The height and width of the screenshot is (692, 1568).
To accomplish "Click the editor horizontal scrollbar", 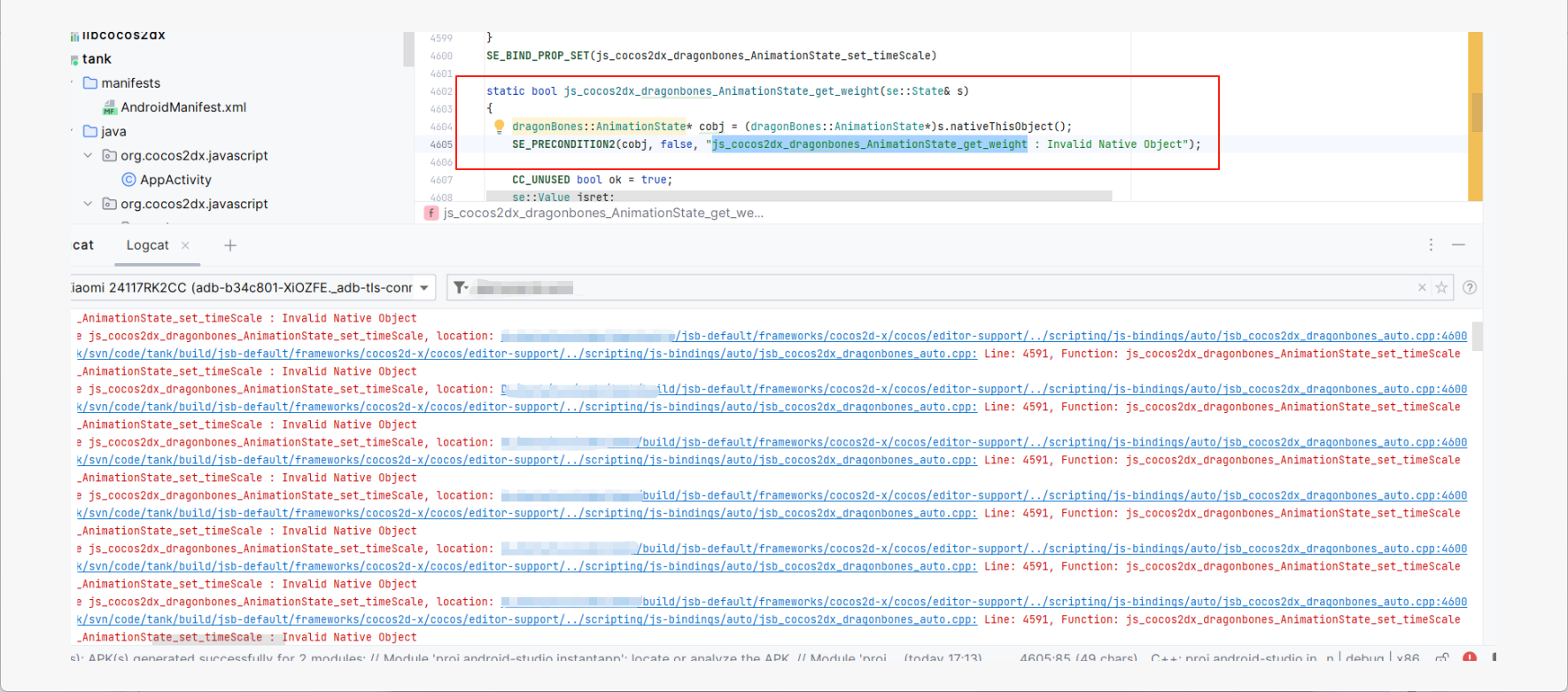I will pyautogui.click(x=799, y=196).
